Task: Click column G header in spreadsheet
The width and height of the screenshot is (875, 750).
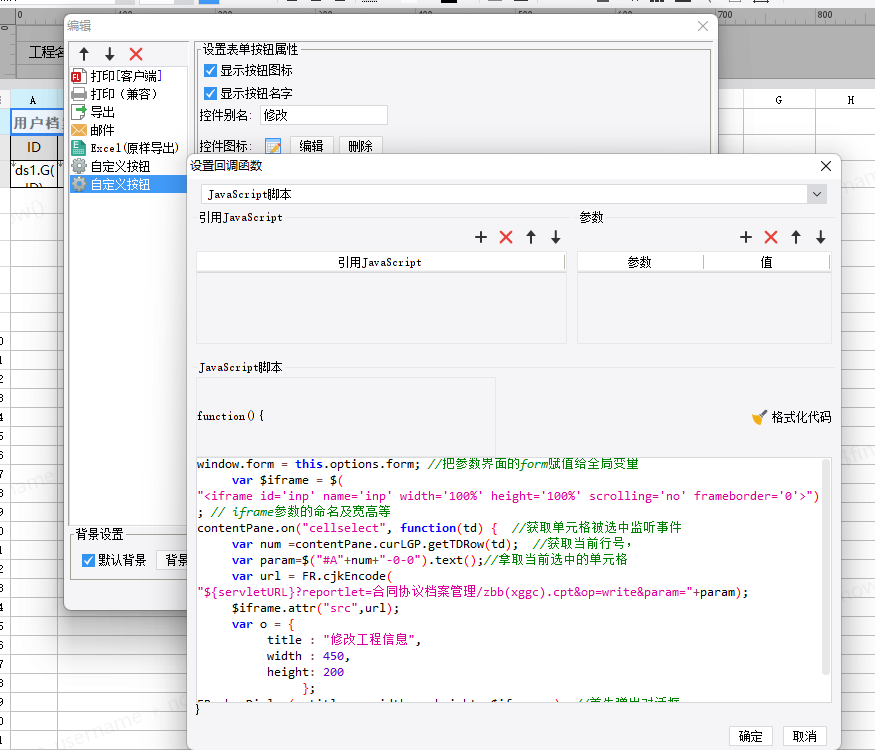Action: tap(779, 100)
